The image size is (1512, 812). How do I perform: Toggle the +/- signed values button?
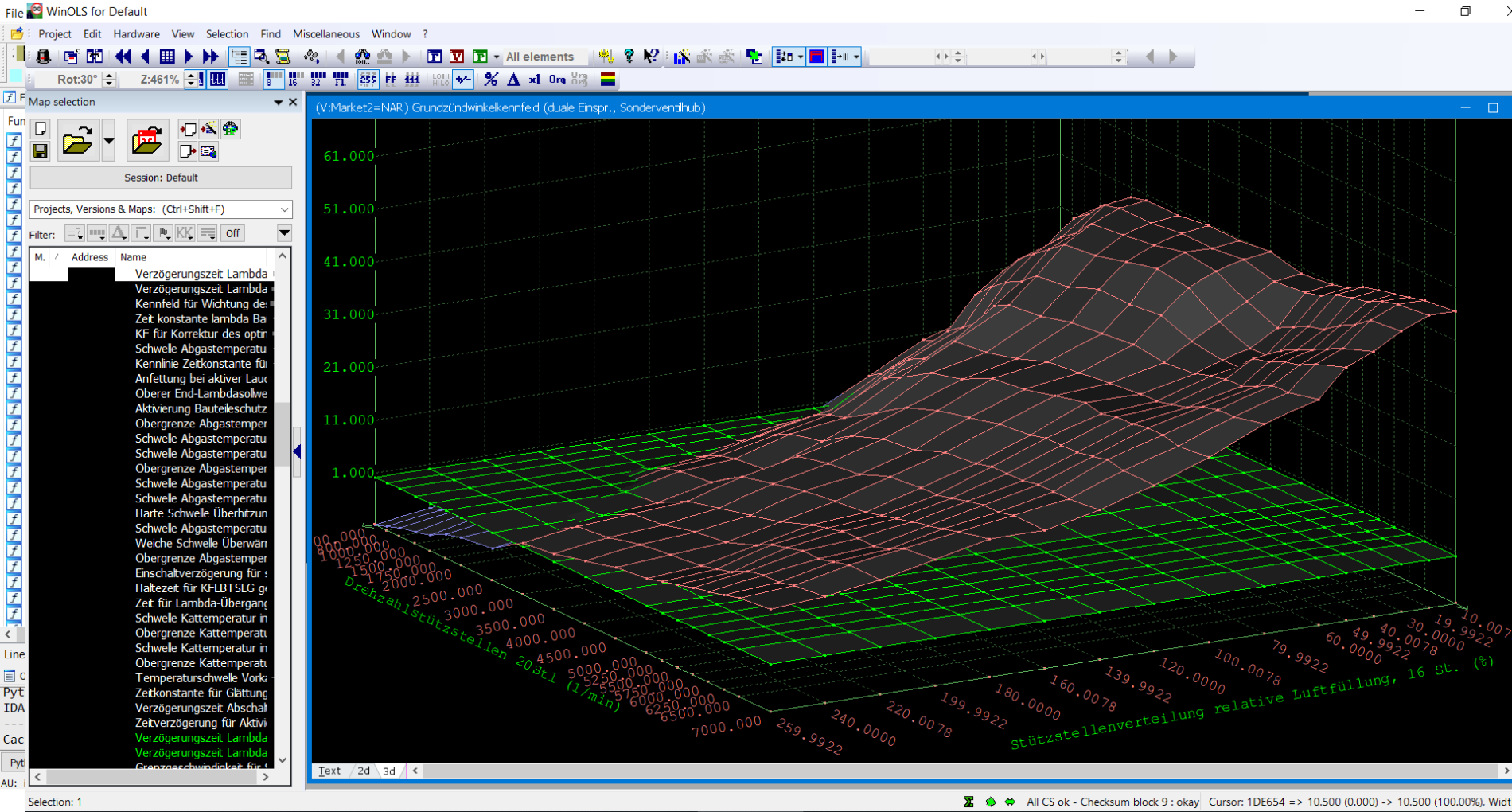tap(463, 80)
